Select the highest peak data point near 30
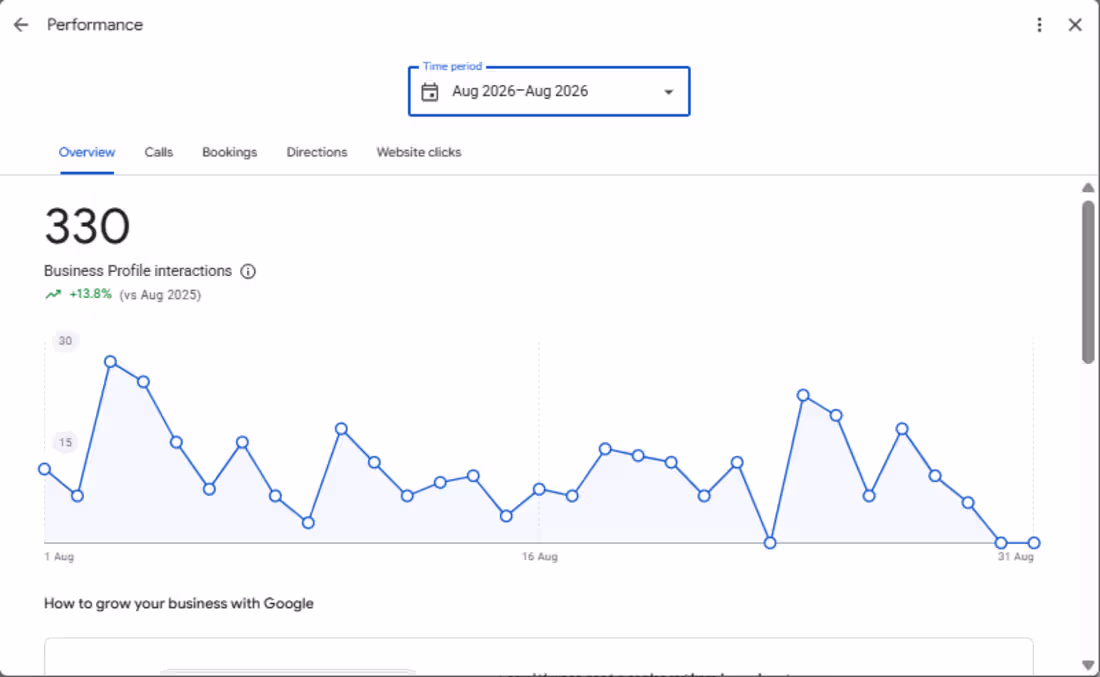This screenshot has width=1100, height=677. [110, 362]
